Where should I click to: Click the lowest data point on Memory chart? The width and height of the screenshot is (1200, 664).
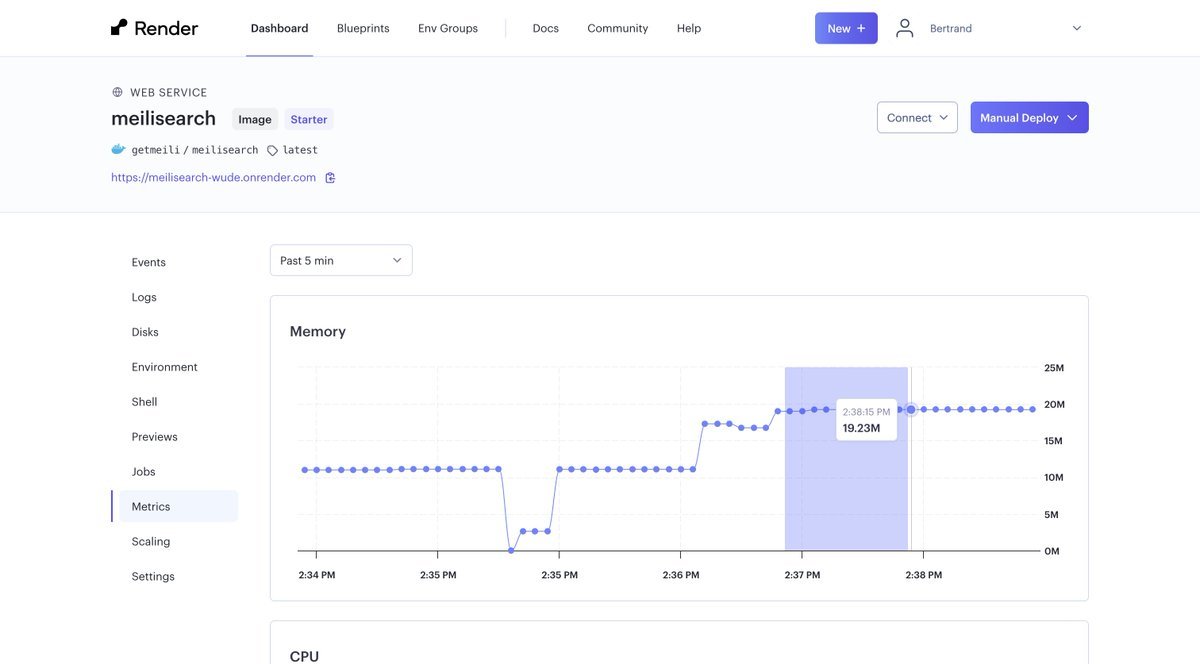coord(511,550)
